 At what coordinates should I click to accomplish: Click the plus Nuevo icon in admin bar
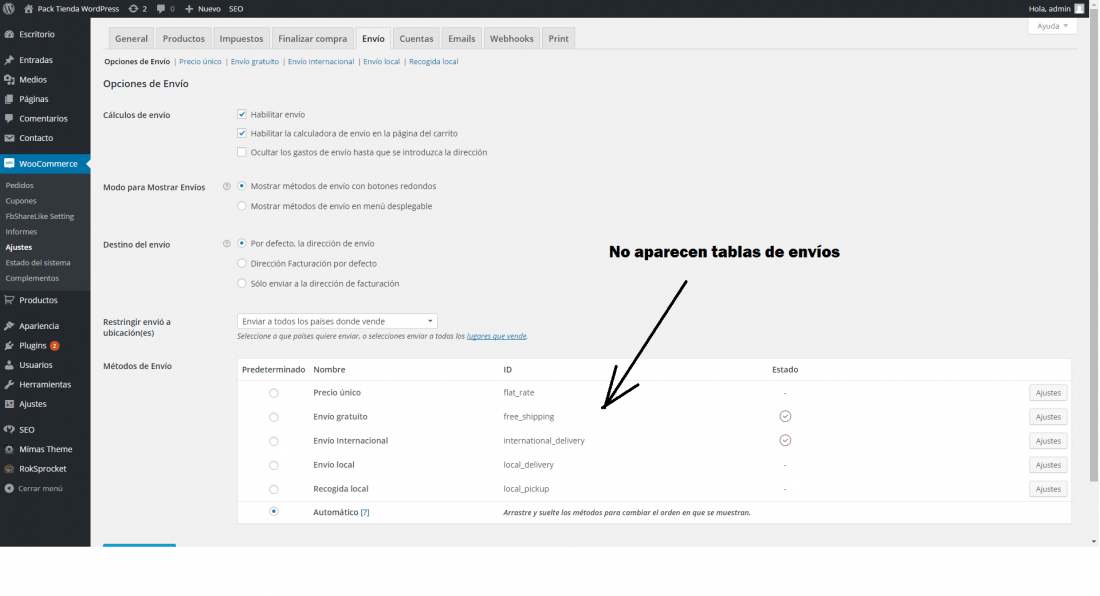point(189,8)
